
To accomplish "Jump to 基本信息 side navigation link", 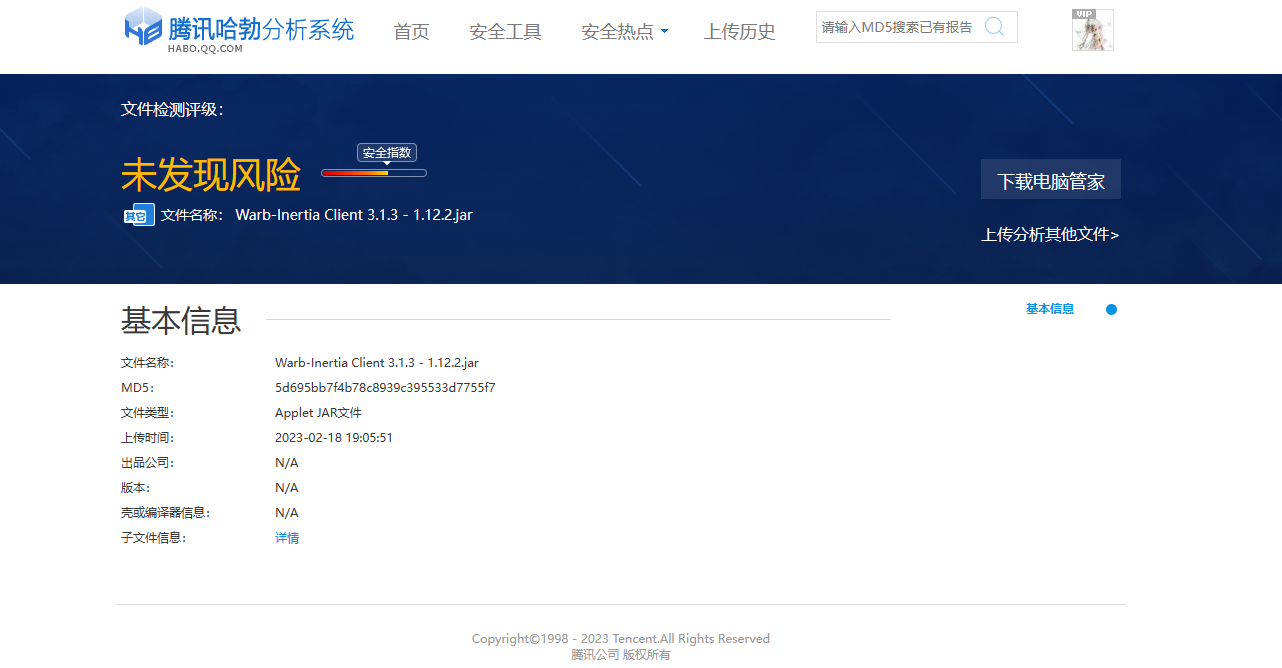I will click(x=1050, y=309).
